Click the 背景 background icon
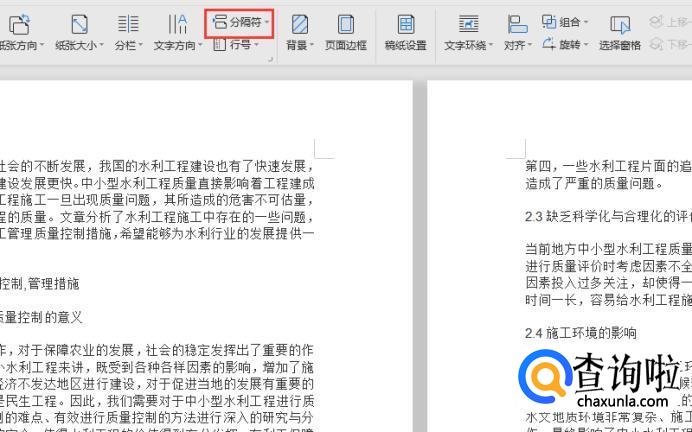 tap(300, 24)
